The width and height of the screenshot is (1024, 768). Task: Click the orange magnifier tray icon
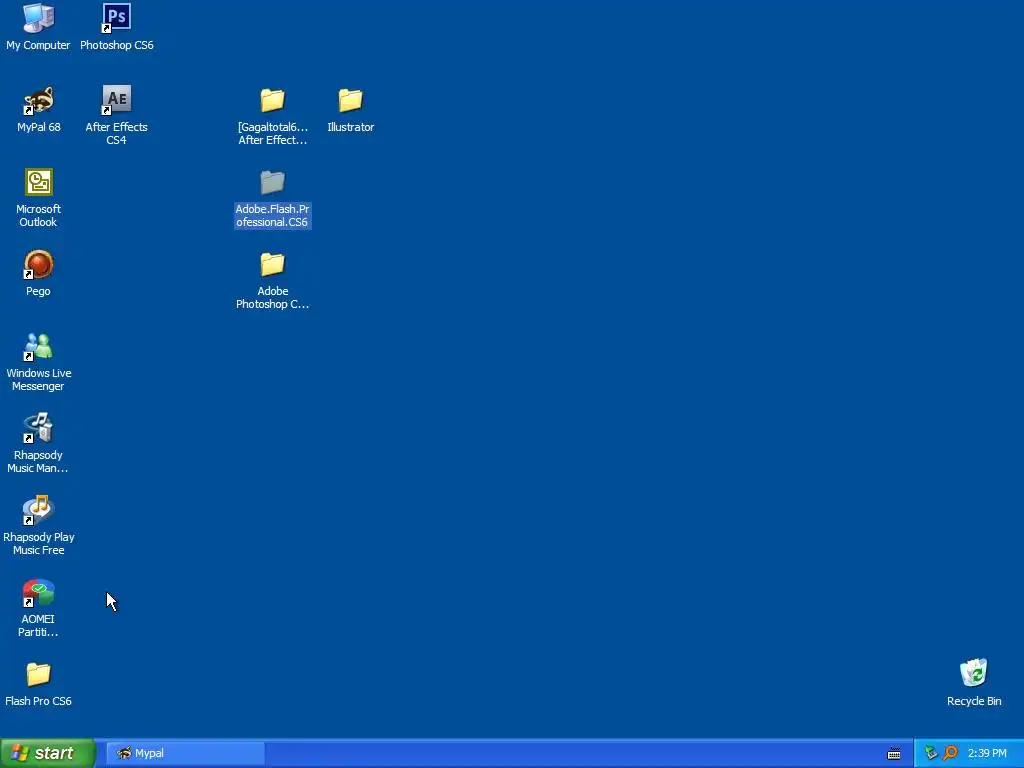950,753
